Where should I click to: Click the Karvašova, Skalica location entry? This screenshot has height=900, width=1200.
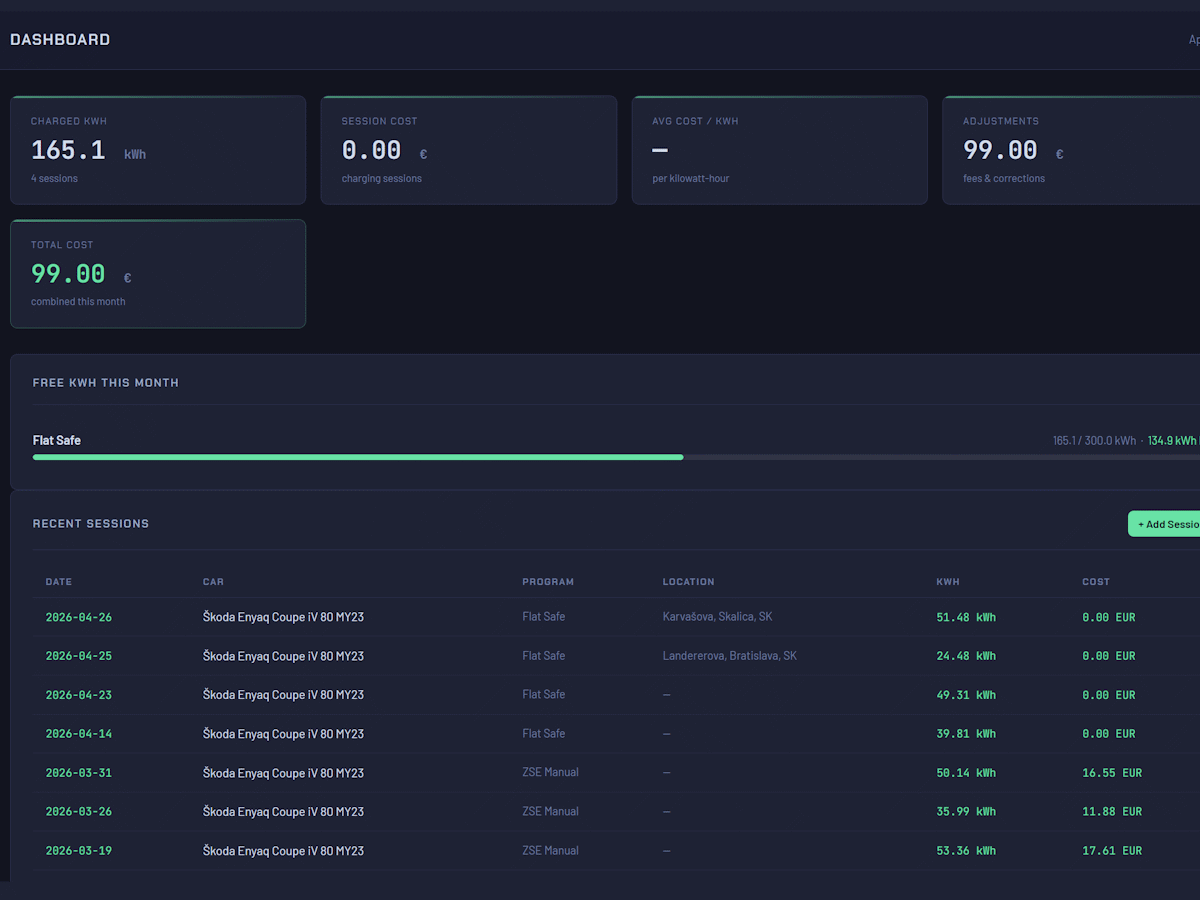click(717, 617)
